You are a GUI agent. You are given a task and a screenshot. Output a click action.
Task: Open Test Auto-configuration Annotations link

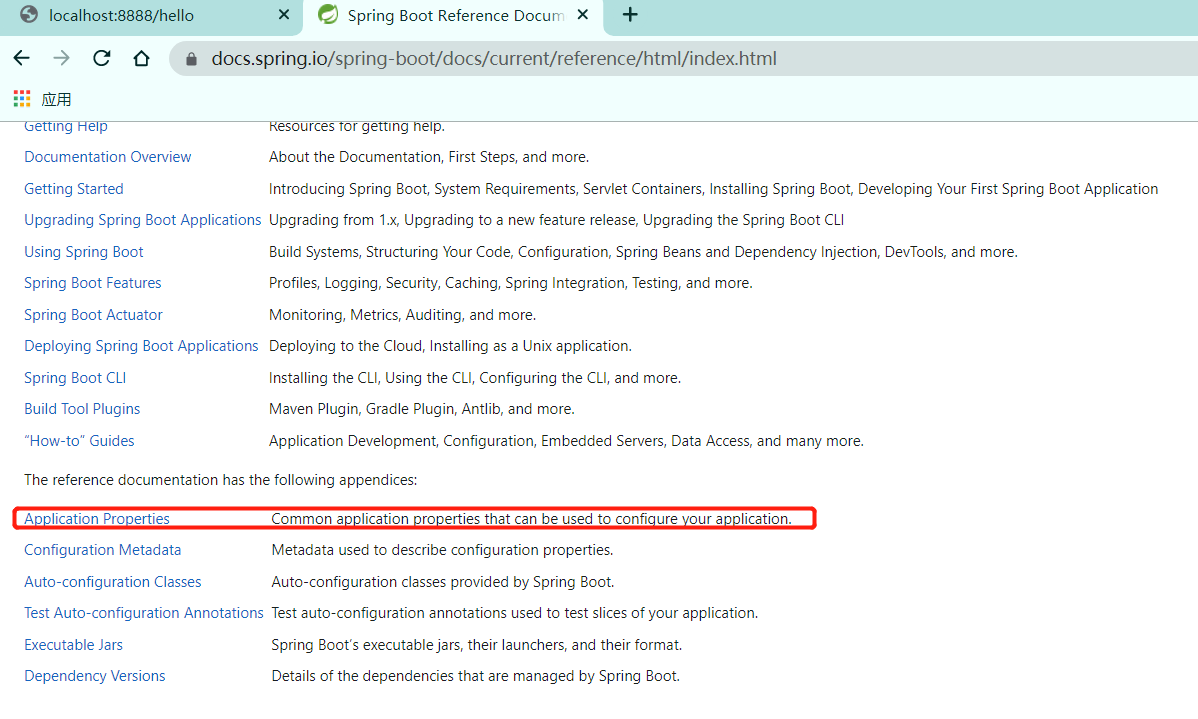(x=144, y=613)
